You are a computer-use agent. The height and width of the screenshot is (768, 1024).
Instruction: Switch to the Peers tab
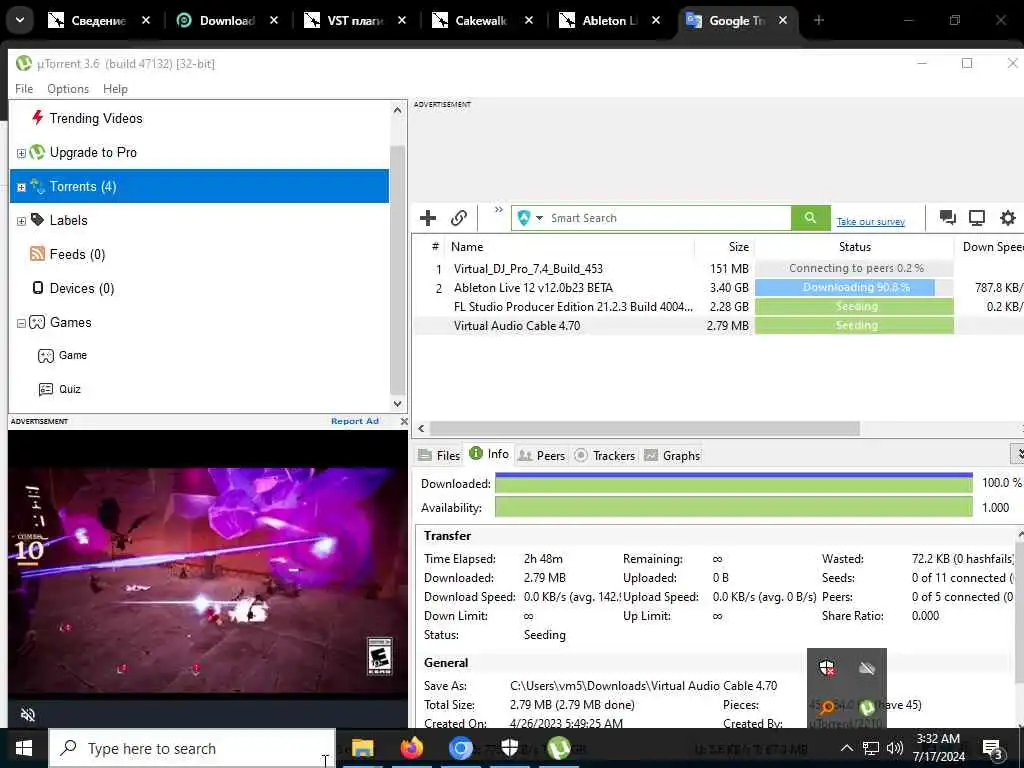(541, 456)
